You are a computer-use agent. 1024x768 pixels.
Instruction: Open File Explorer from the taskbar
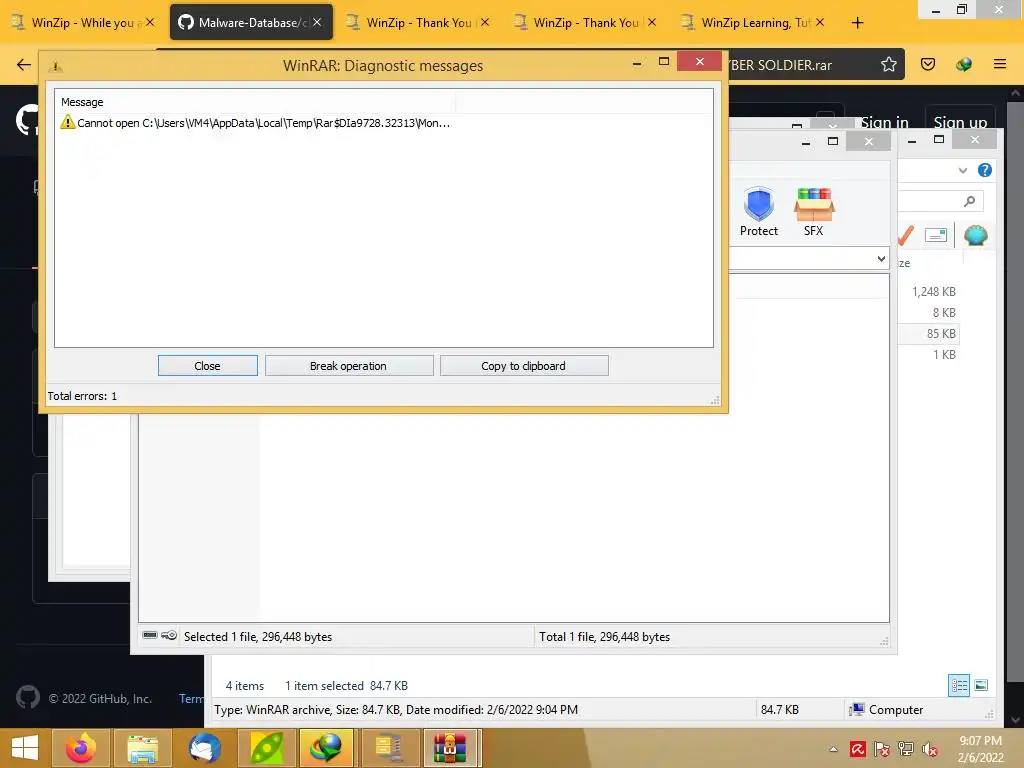pos(142,748)
